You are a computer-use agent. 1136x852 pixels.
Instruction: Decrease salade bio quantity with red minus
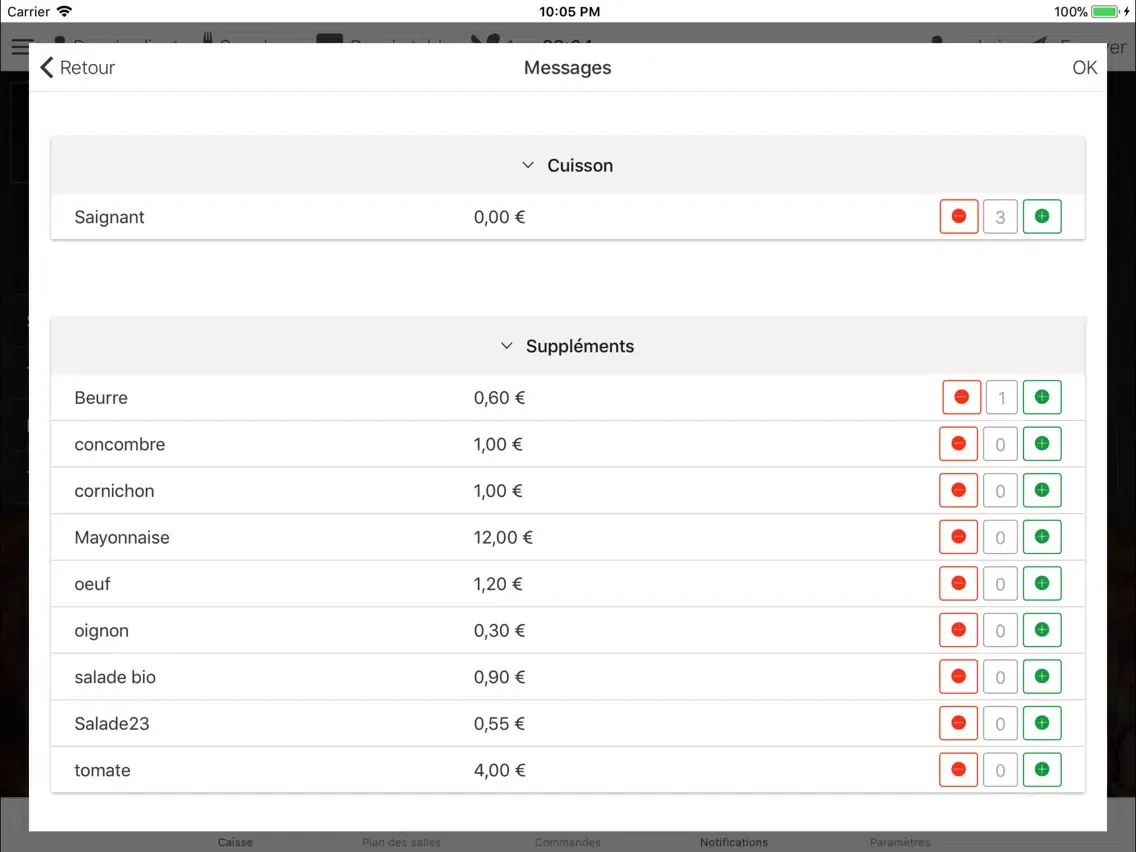[x=958, y=677]
